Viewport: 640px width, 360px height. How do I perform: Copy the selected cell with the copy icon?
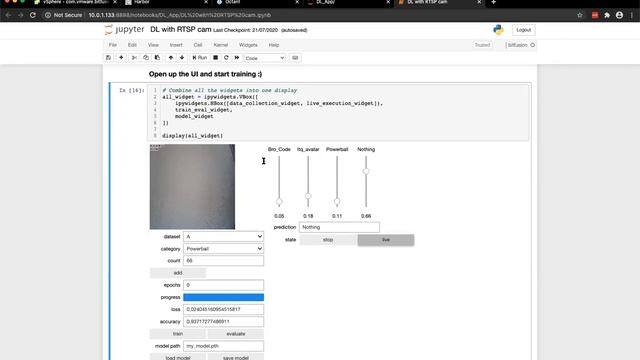tap(146, 58)
